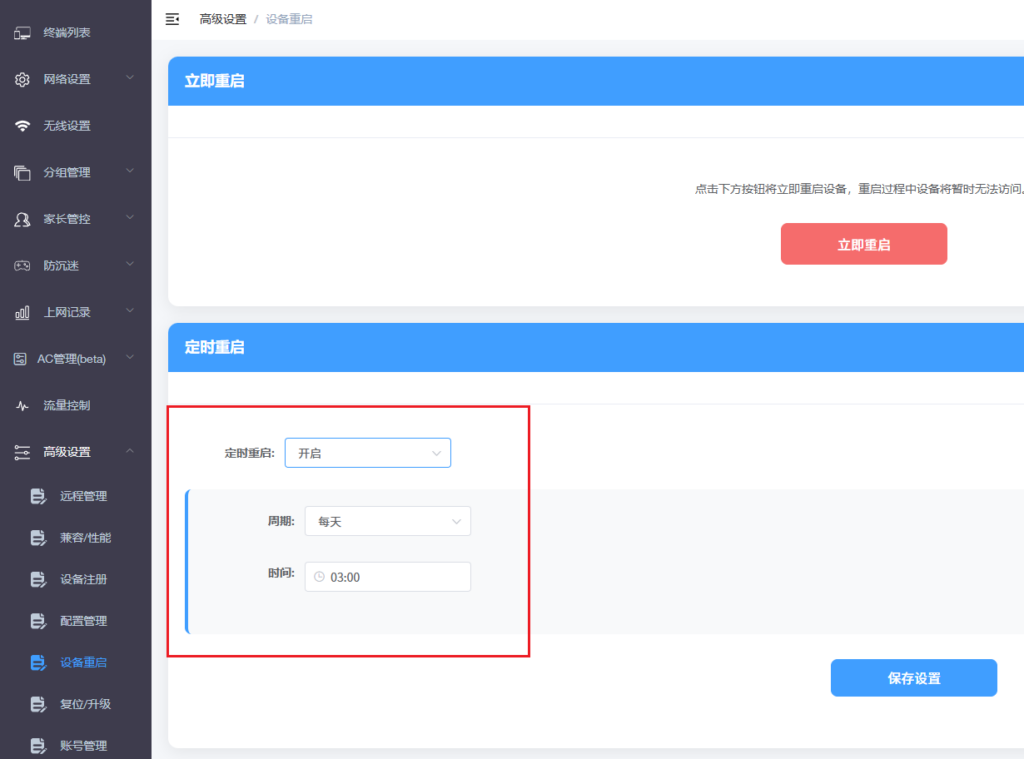Open the 周期 period dropdown
Screen dimensions: 1024x759
(x=387, y=521)
